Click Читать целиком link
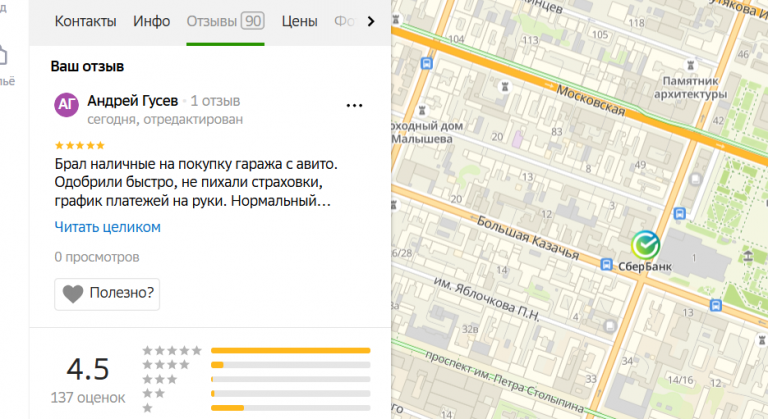 point(107,227)
